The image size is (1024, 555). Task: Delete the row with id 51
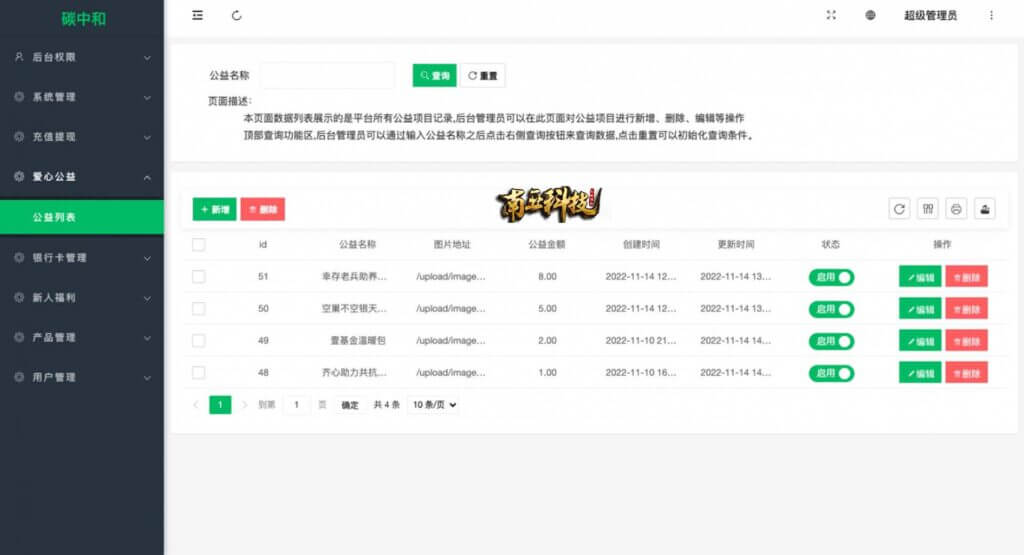coord(967,277)
